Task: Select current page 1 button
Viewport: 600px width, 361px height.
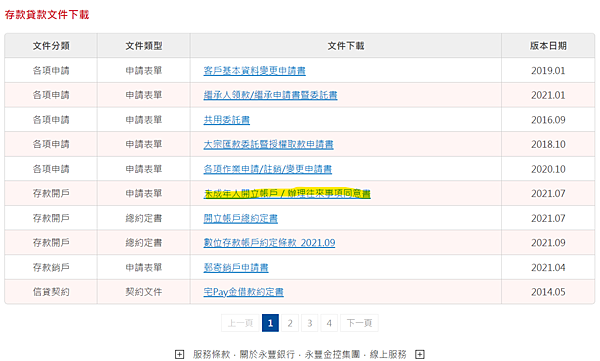Action: pos(270,323)
